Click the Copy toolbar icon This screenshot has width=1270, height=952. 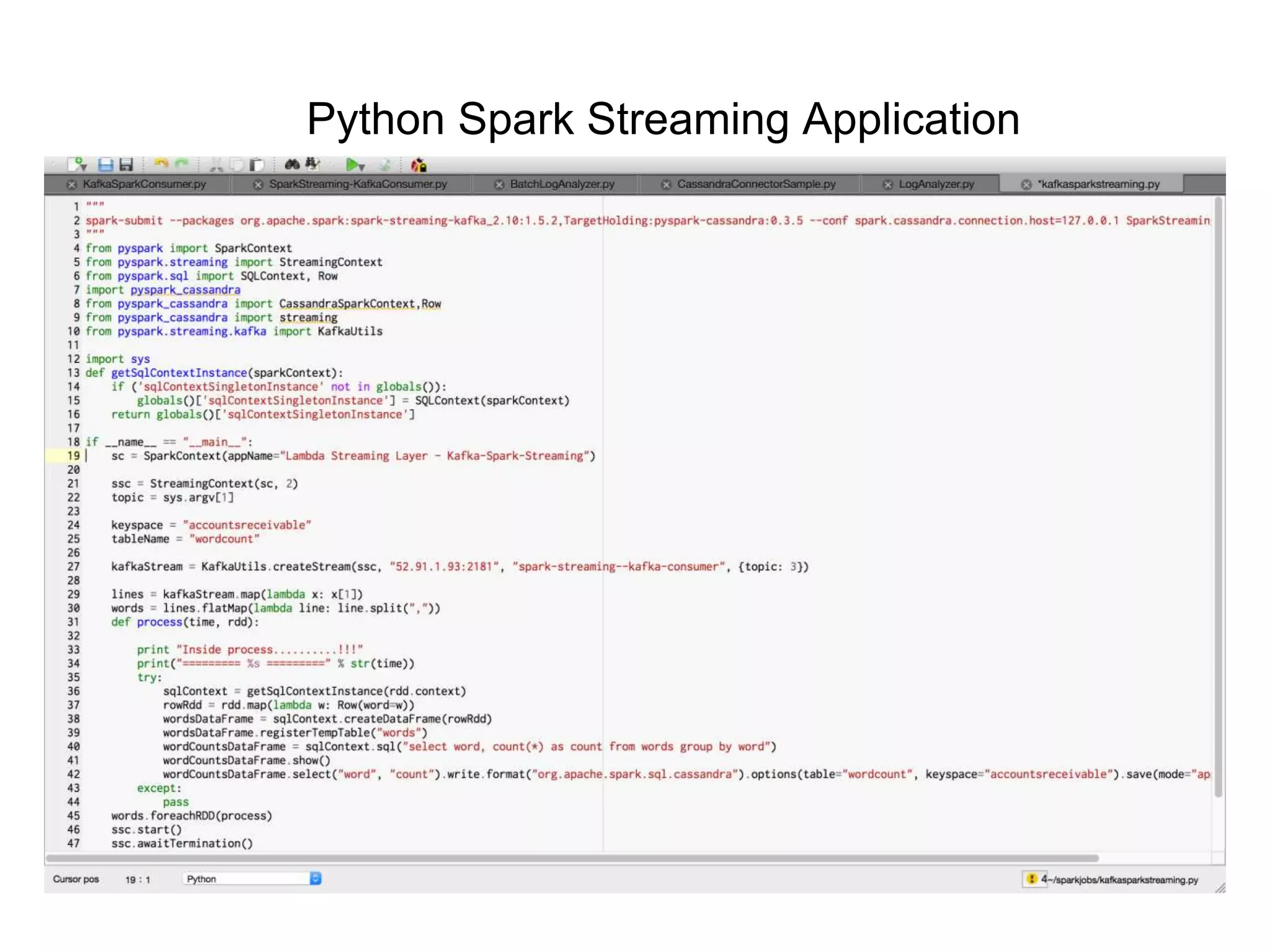point(236,164)
